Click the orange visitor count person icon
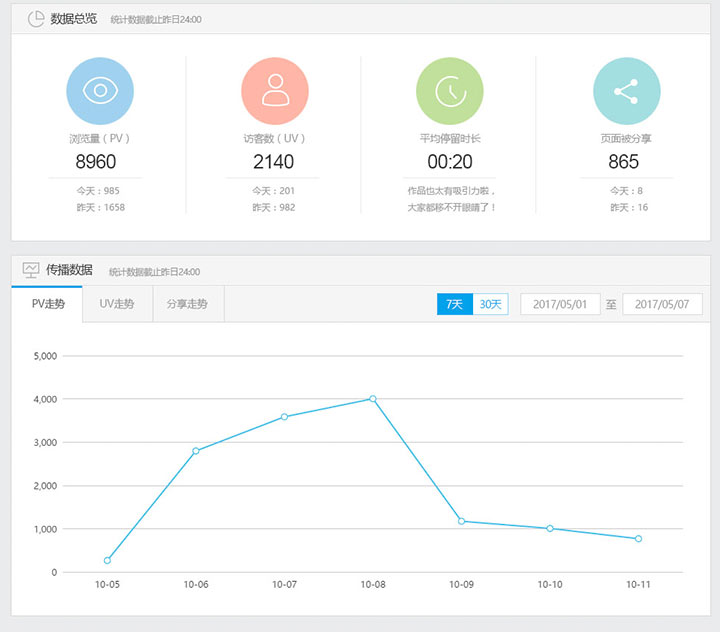This screenshot has width=720, height=632. click(x=275, y=91)
